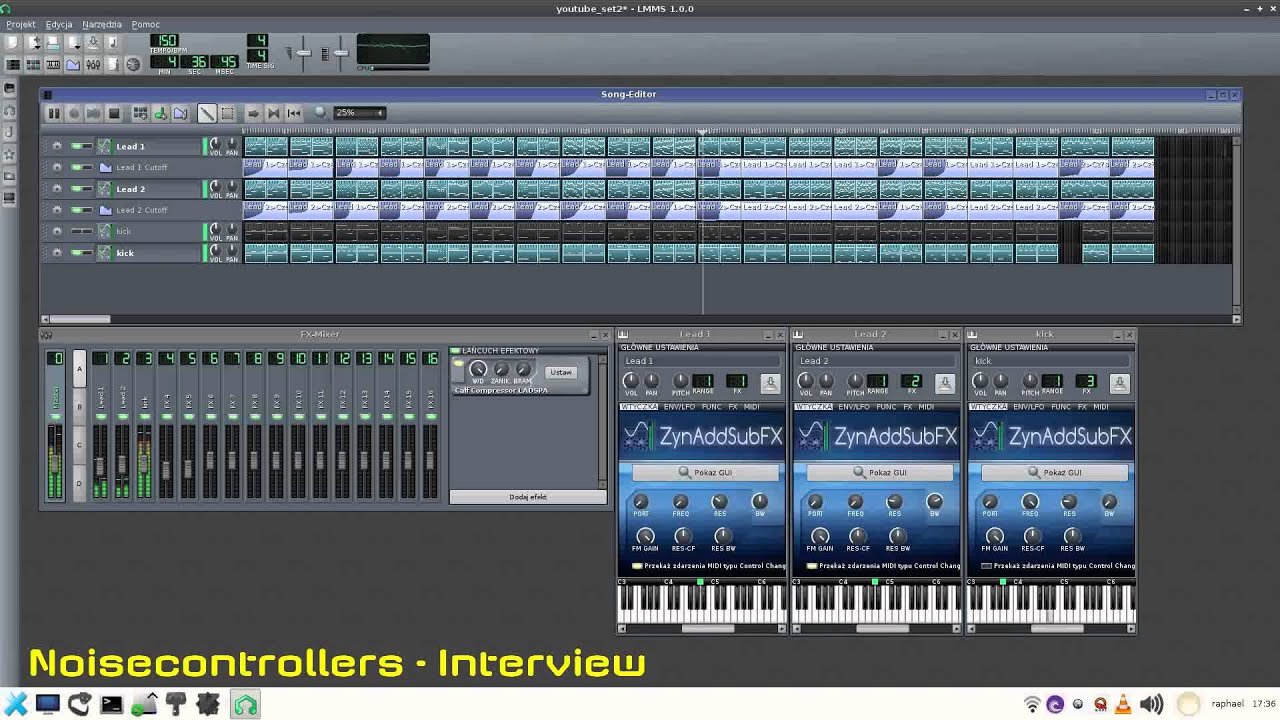Create a new project from the main toolbar
The height and width of the screenshot is (720, 1280).
tap(12, 43)
